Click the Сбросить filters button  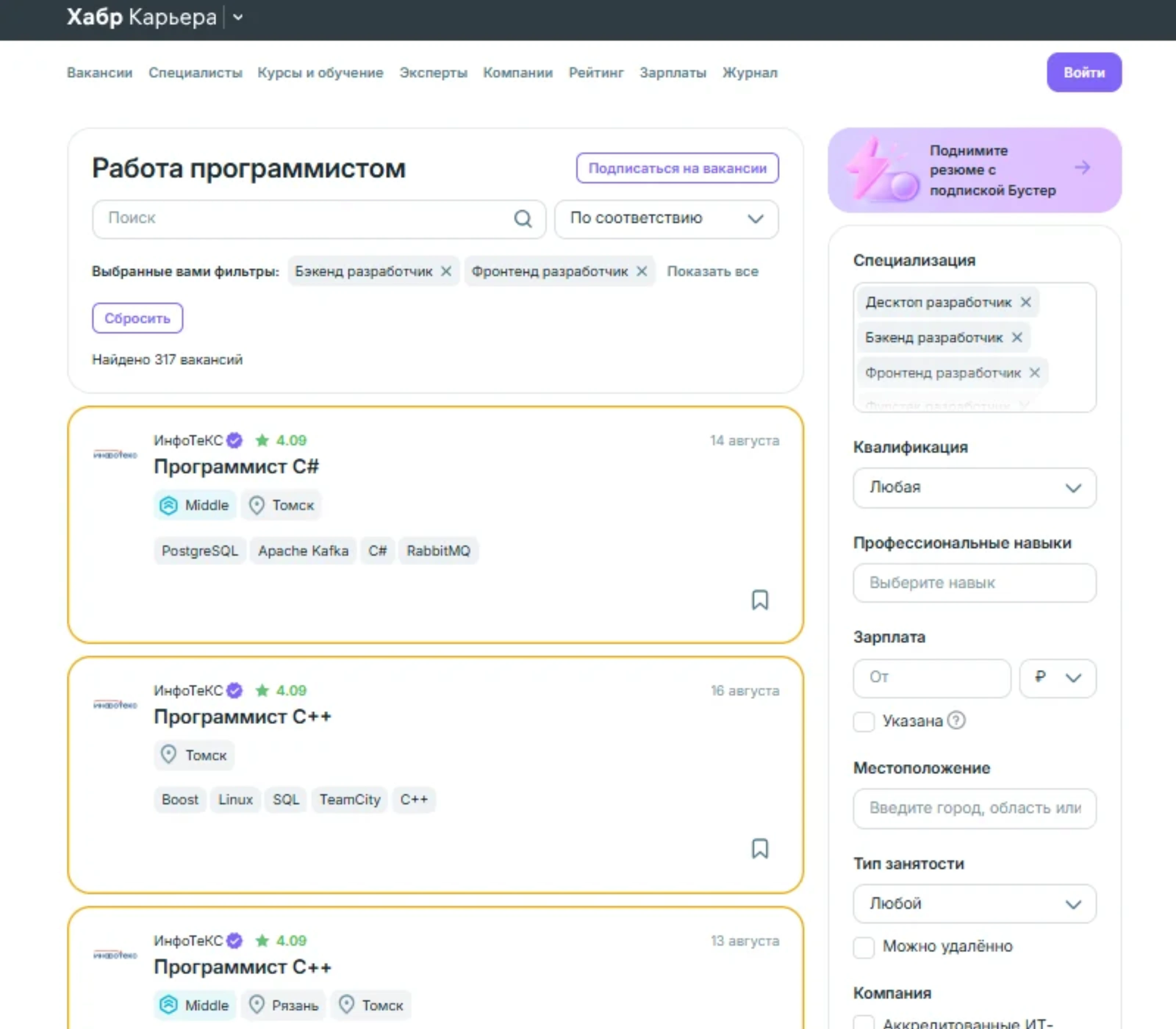pos(137,318)
